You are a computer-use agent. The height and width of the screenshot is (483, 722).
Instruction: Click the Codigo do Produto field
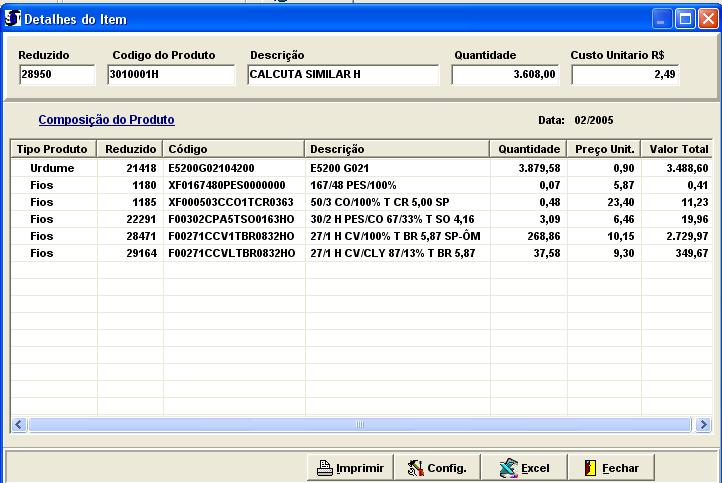coord(171,74)
